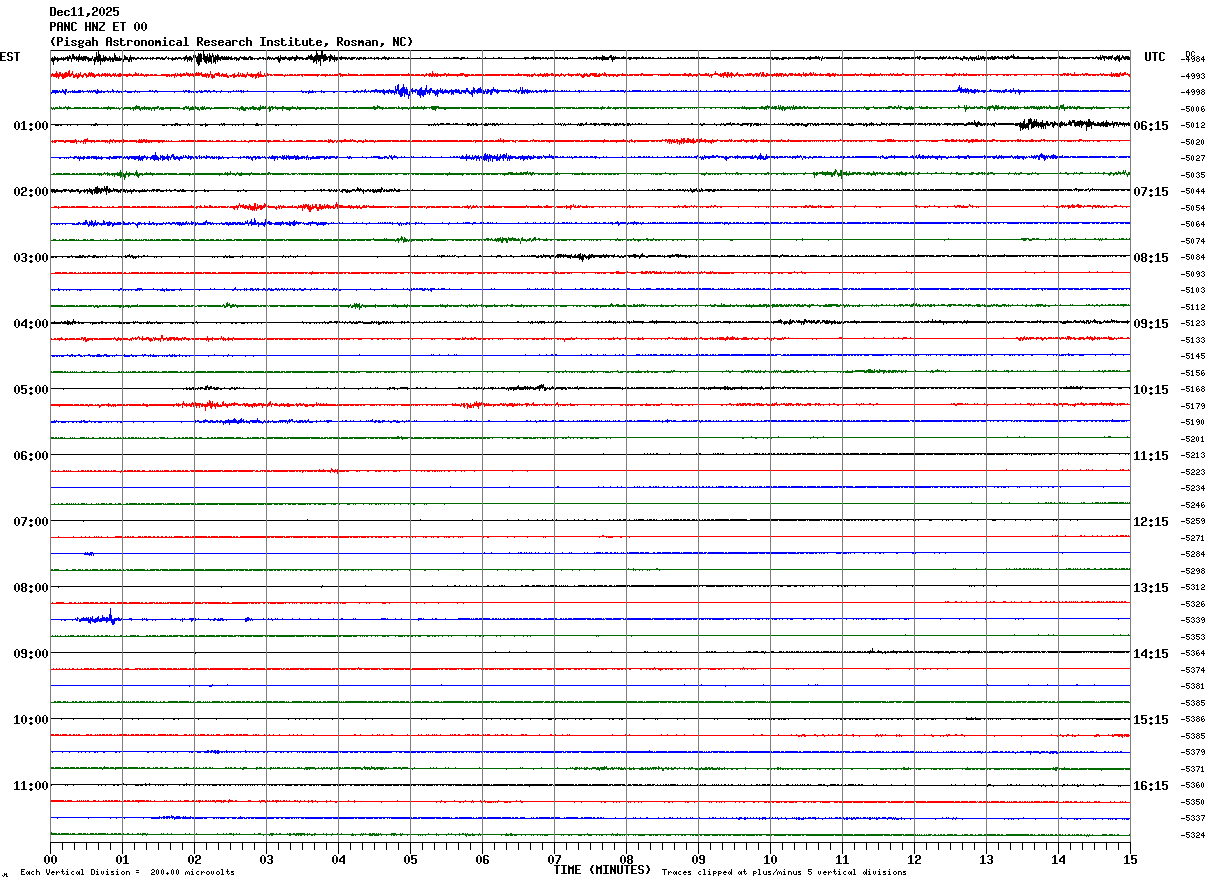Click the "11:00" EST hour label
The image size is (1210, 886).
coord(31,786)
